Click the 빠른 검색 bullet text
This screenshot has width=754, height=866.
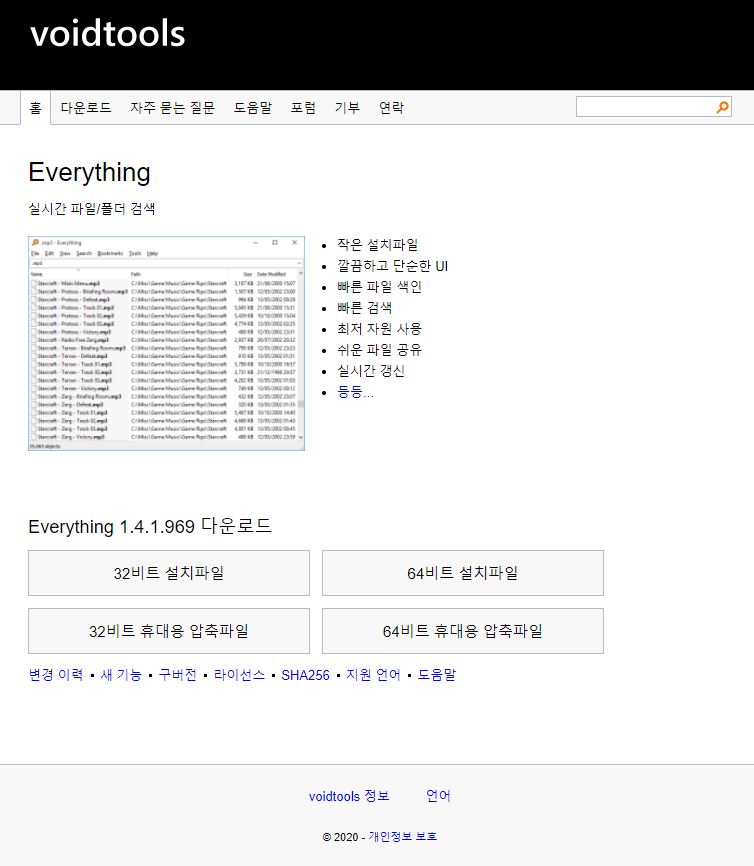click(365, 308)
